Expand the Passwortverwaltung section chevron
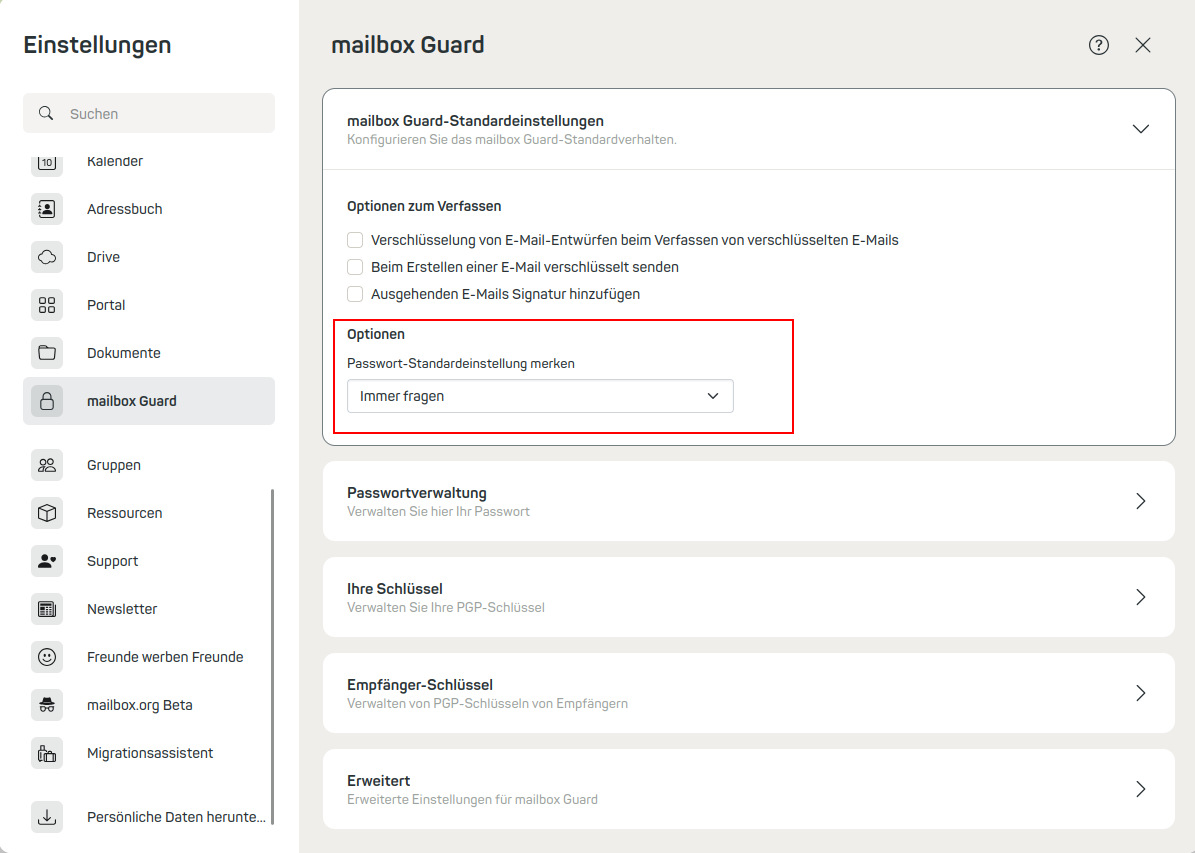 [x=1141, y=501]
